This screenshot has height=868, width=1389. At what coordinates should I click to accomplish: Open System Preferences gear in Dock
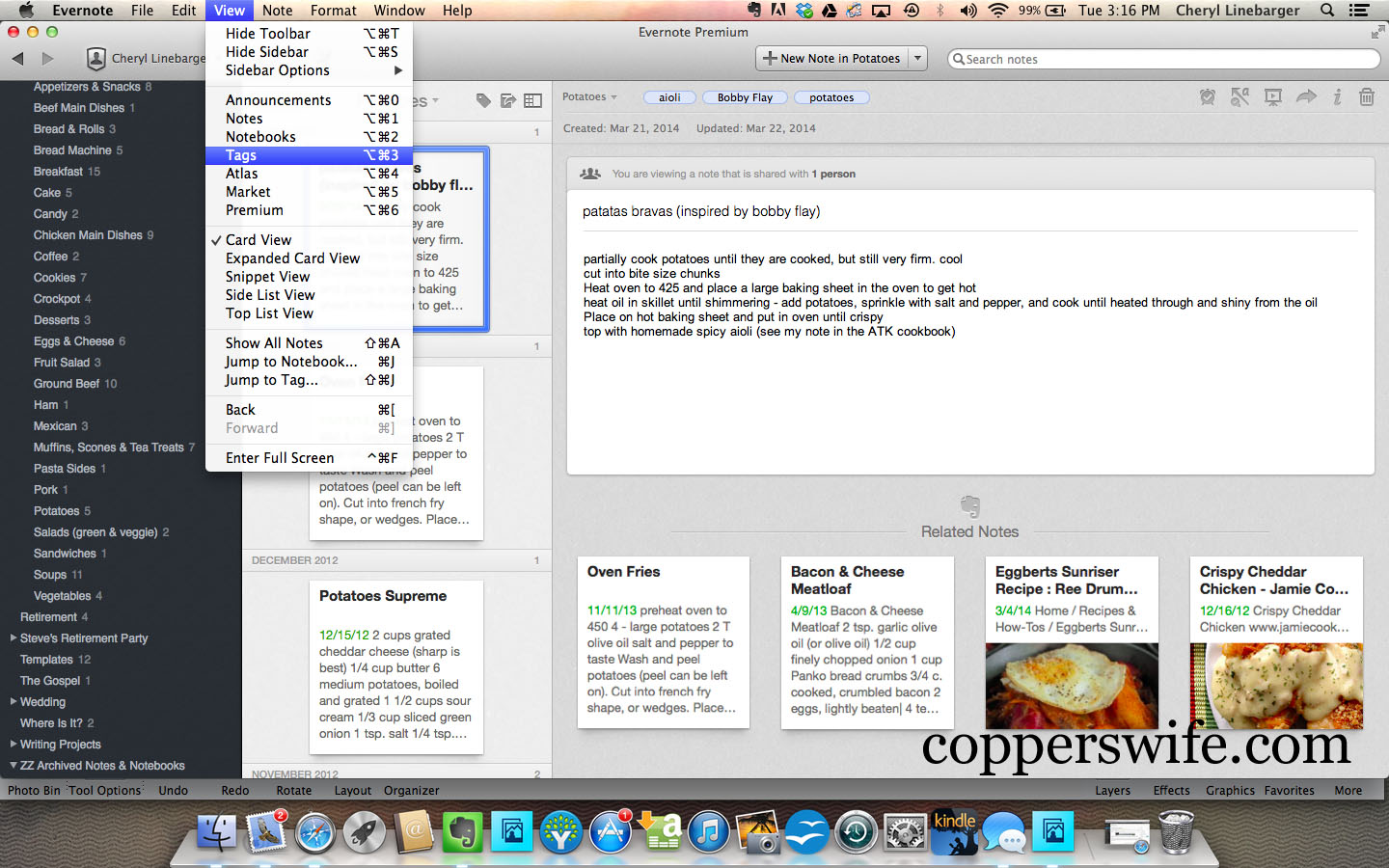(x=905, y=831)
